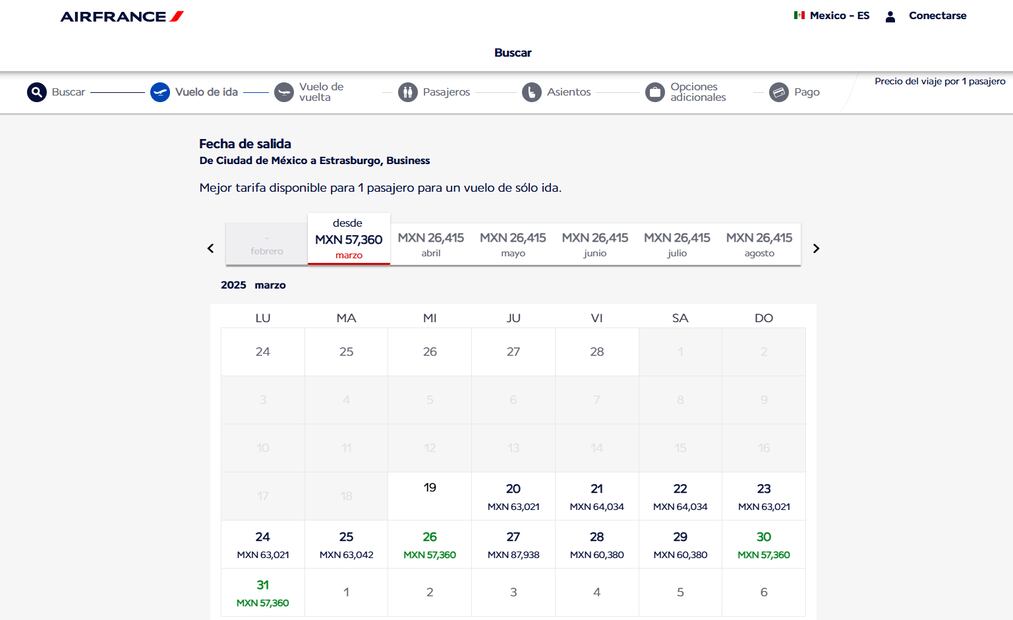
Task: Go to previous months with left arrow
Action: tap(210, 248)
